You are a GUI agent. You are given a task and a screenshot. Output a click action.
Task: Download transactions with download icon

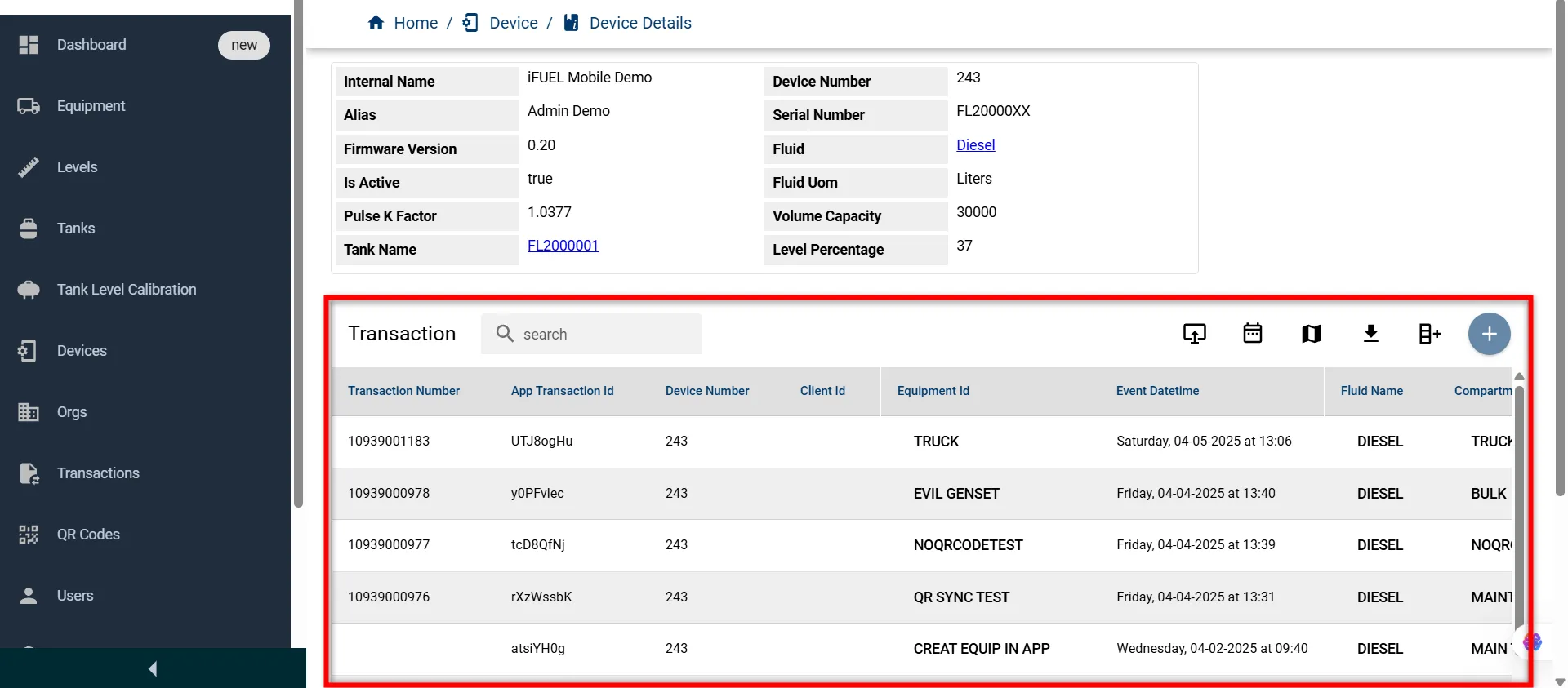pos(1371,333)
